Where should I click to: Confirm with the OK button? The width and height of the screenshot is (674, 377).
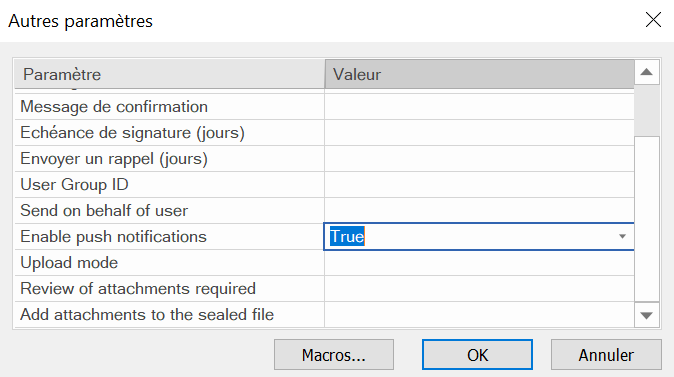(477, 355)
